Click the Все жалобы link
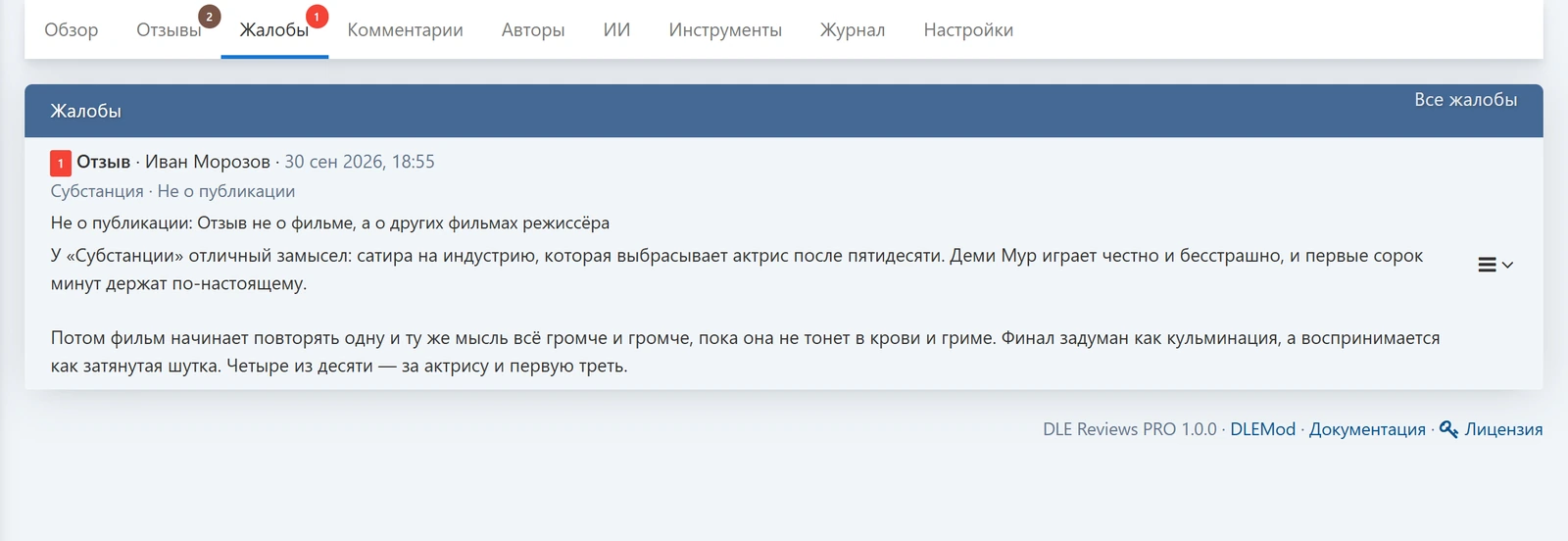 pos(1465,100)
